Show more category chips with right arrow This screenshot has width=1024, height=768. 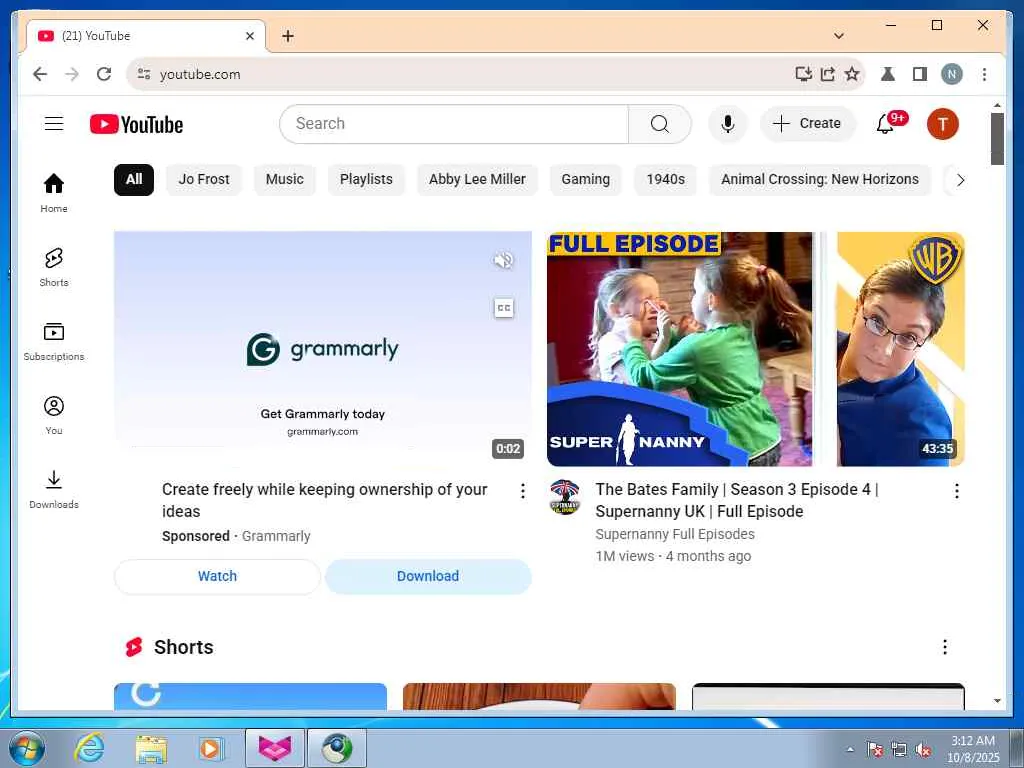tap(960, 180)
